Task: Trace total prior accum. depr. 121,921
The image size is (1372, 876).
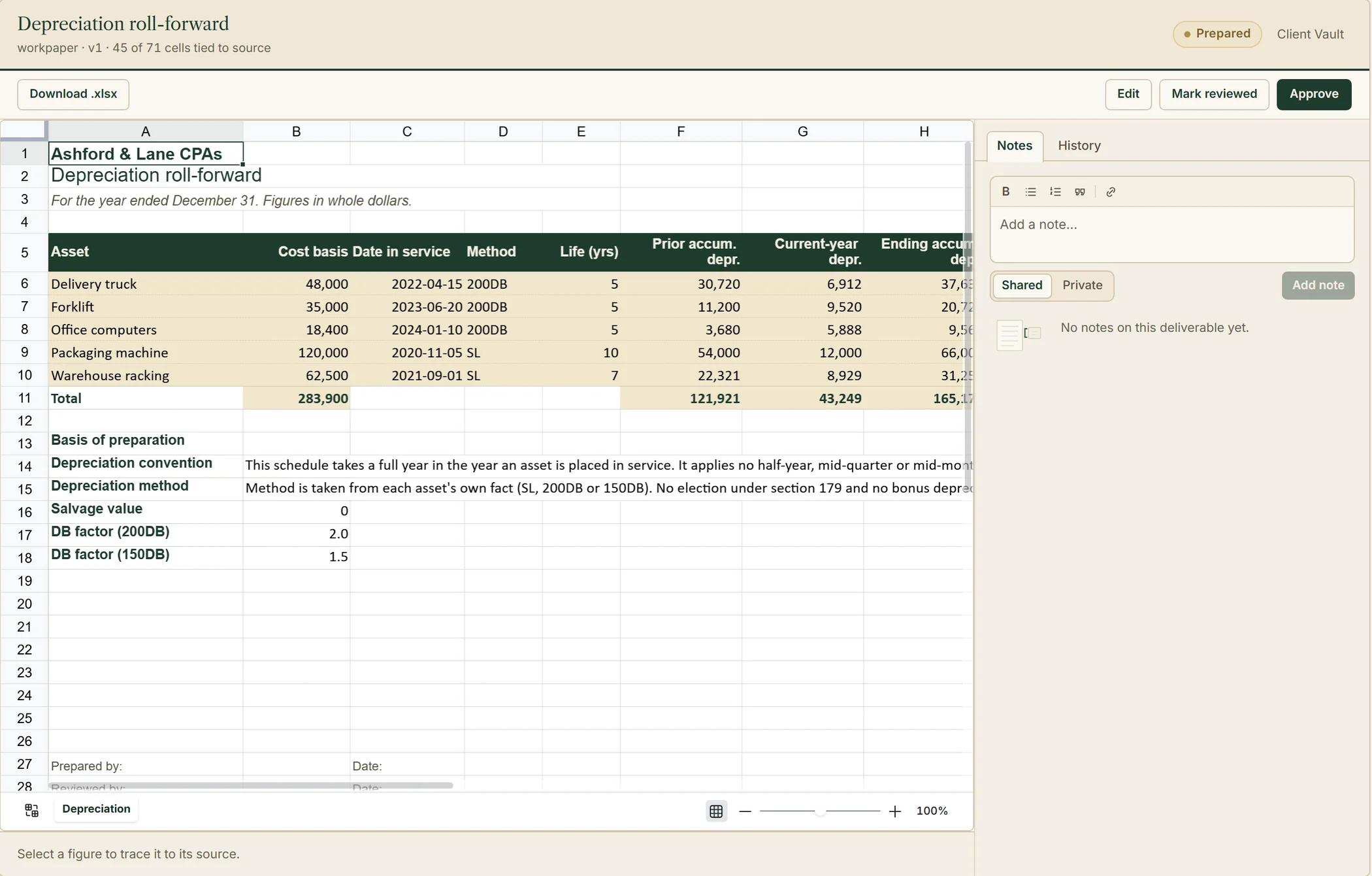Action: click(x=681, y=398)
